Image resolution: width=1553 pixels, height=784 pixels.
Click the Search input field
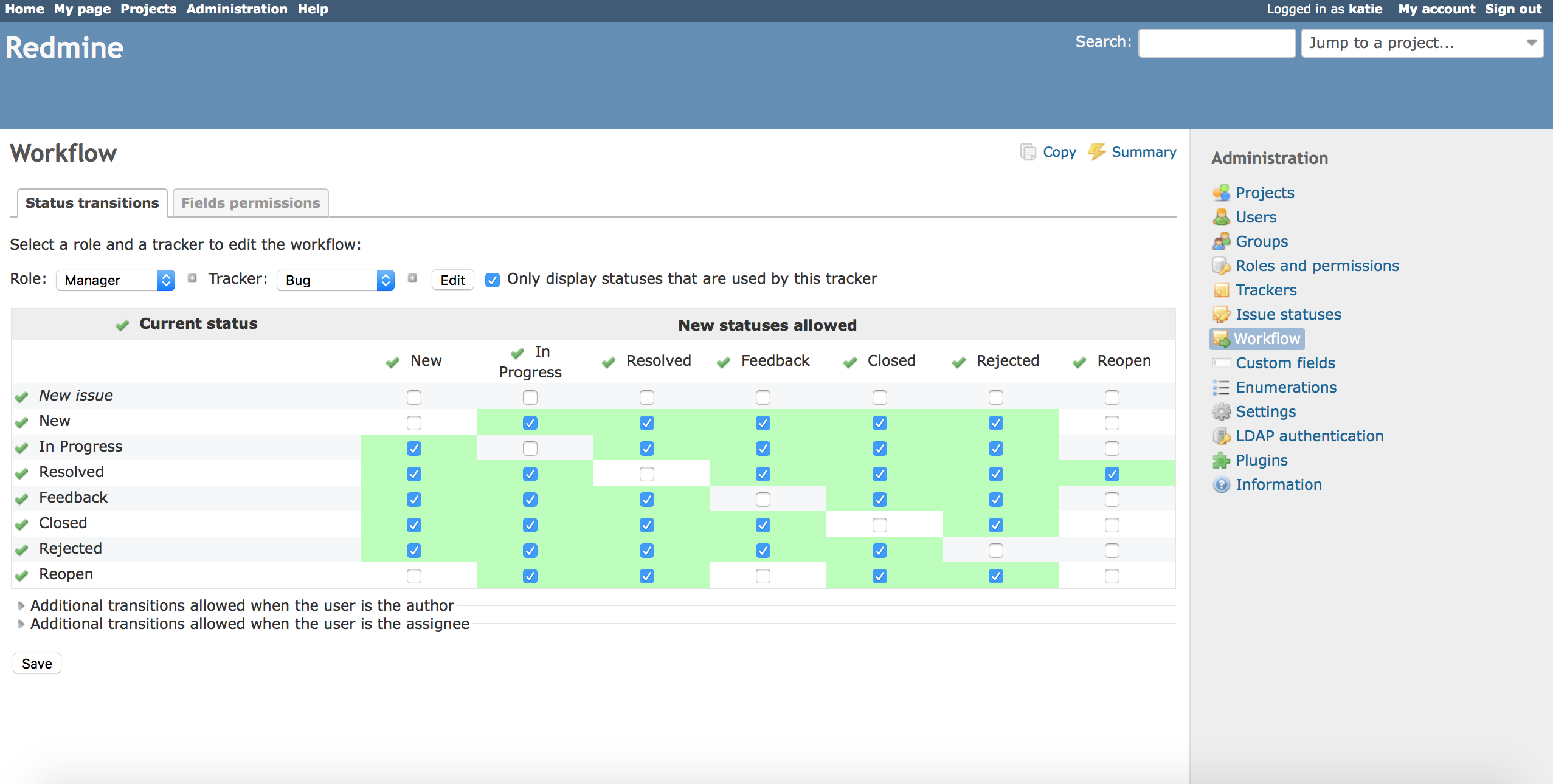click(x=1217, y=43)
